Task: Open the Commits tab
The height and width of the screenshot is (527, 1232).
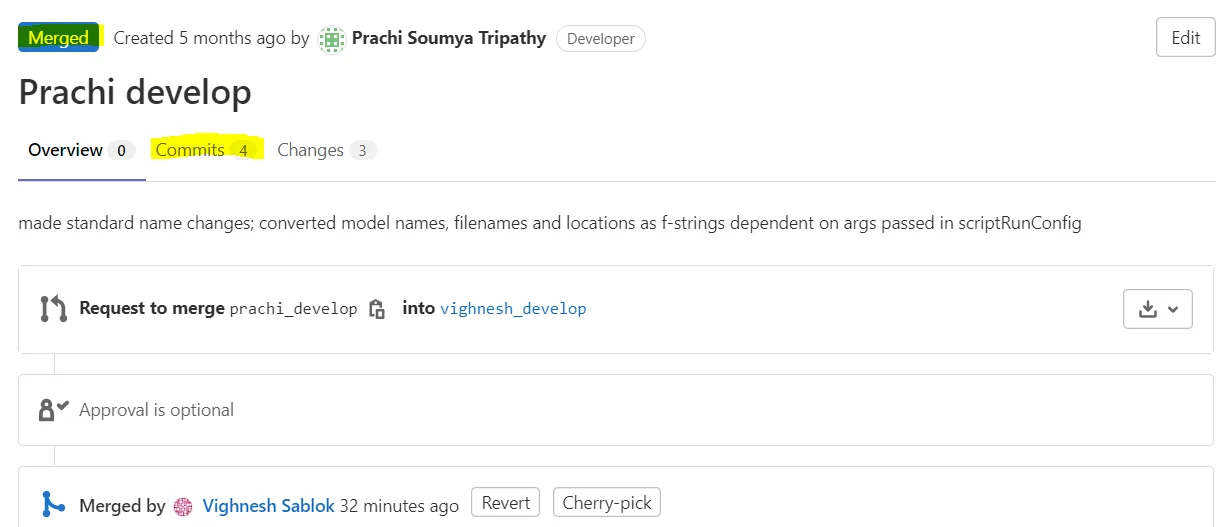Action: pyautogui.click(x=190, y=150)
